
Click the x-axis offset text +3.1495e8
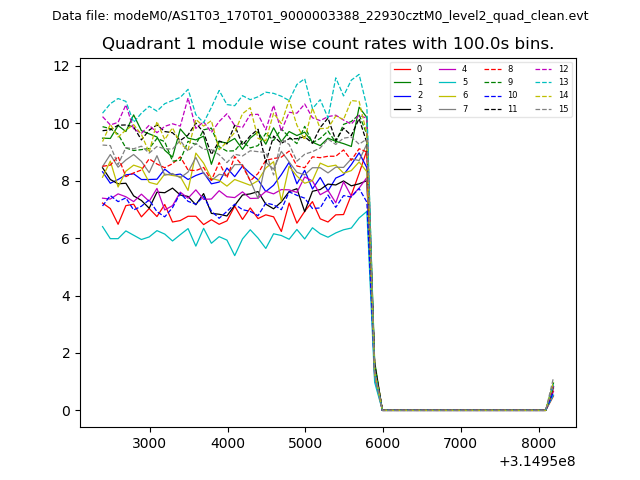(536, 461)
